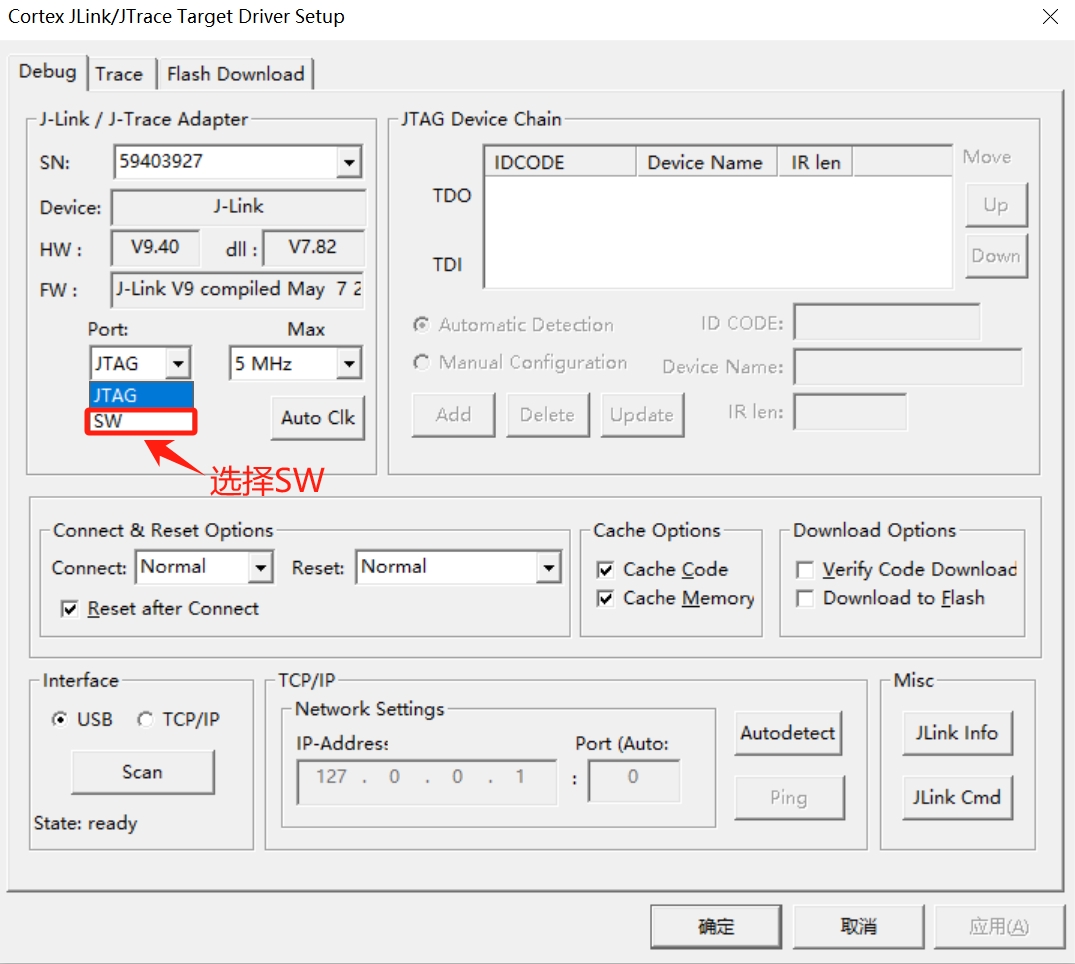Expand the Connect mode dropdown
Viewport: 1075px width, 964px height.
(x=260, y=568)
